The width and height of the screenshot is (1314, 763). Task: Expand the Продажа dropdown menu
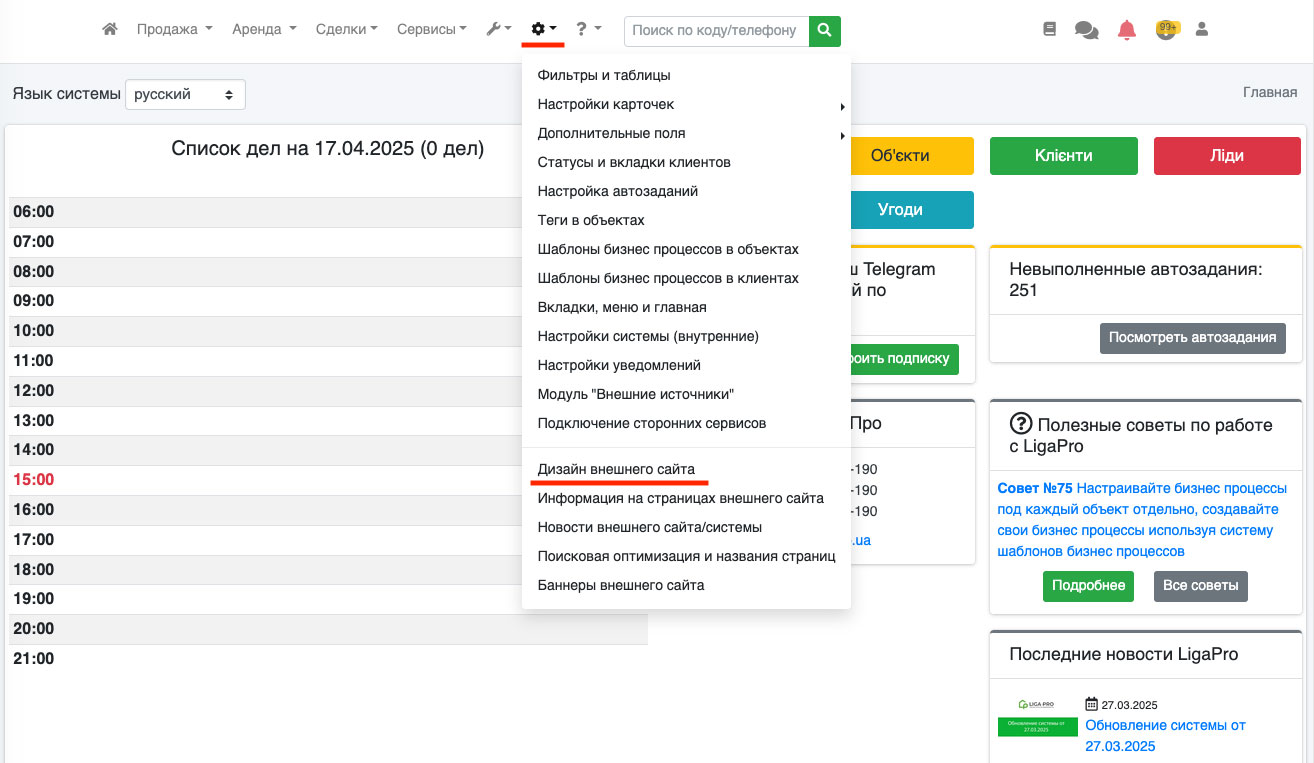(174, 30)
